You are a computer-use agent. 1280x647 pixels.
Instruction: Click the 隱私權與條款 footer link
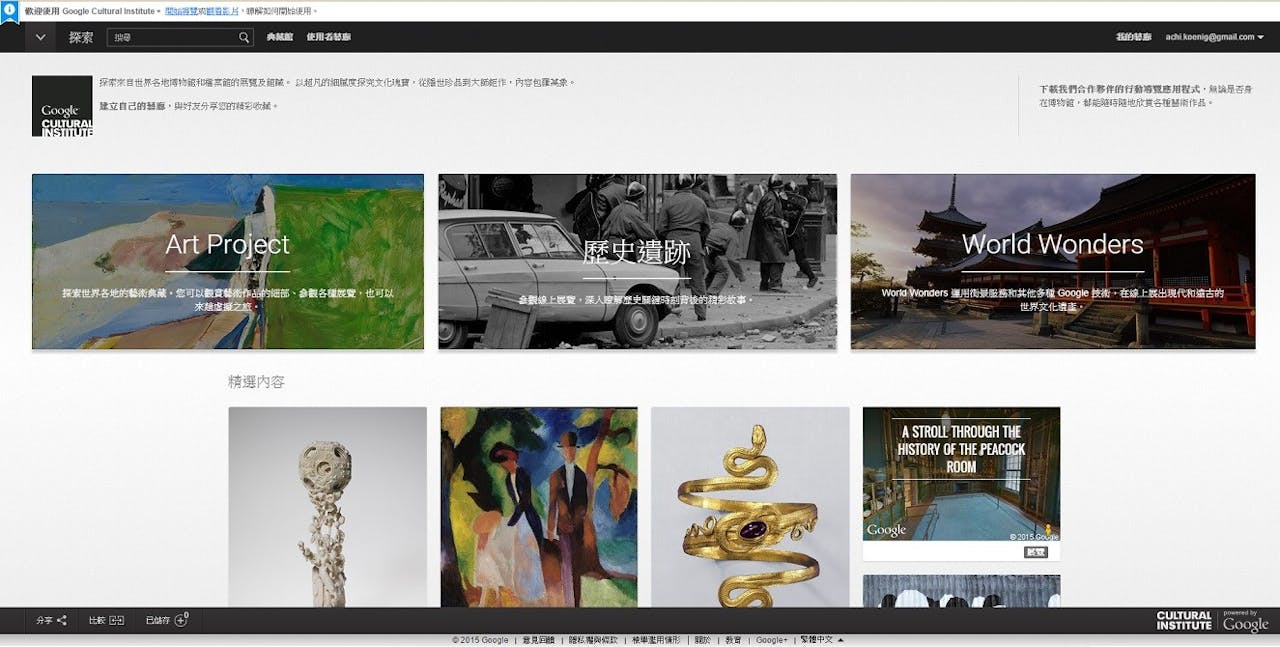point(593,640)
